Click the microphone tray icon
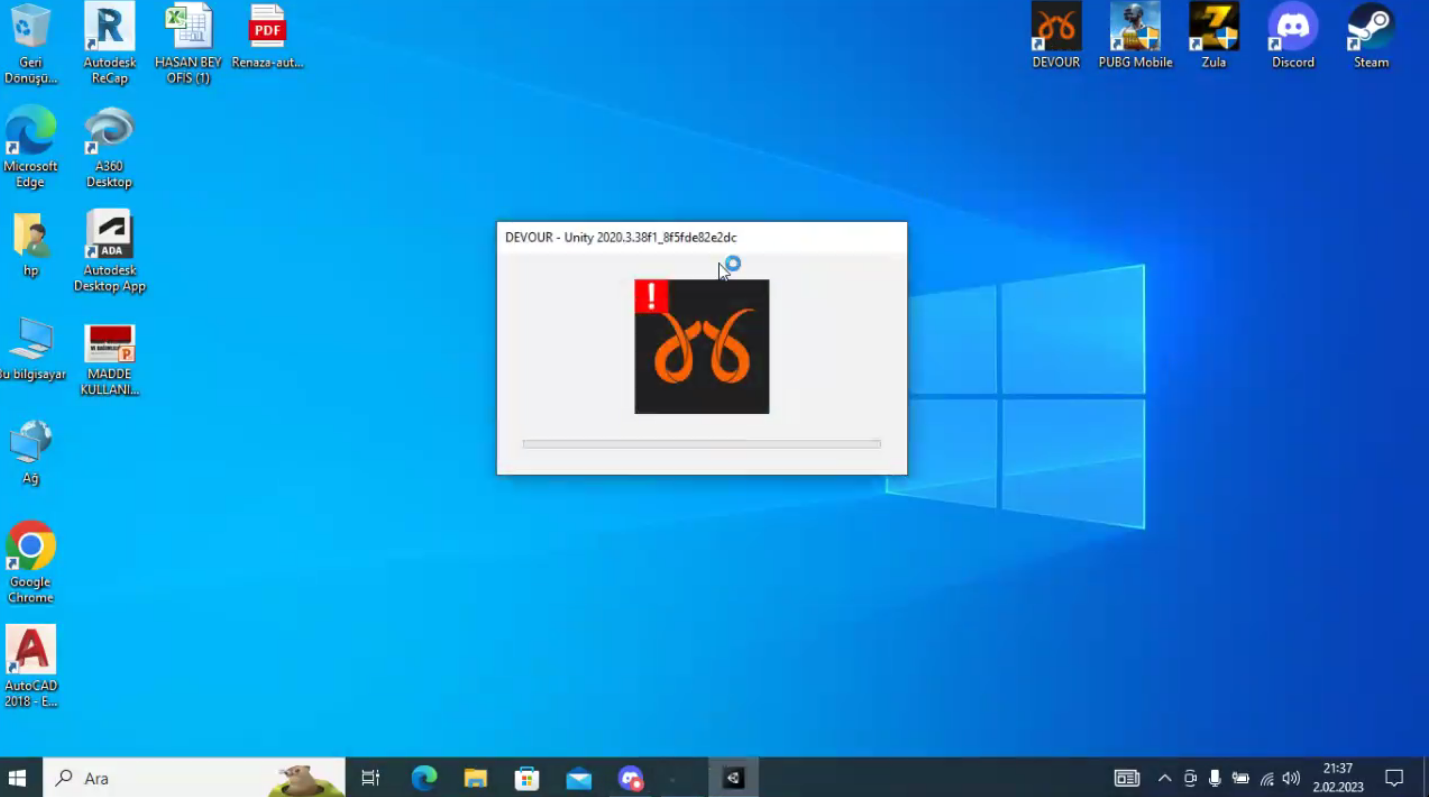 pos(1215,778)
